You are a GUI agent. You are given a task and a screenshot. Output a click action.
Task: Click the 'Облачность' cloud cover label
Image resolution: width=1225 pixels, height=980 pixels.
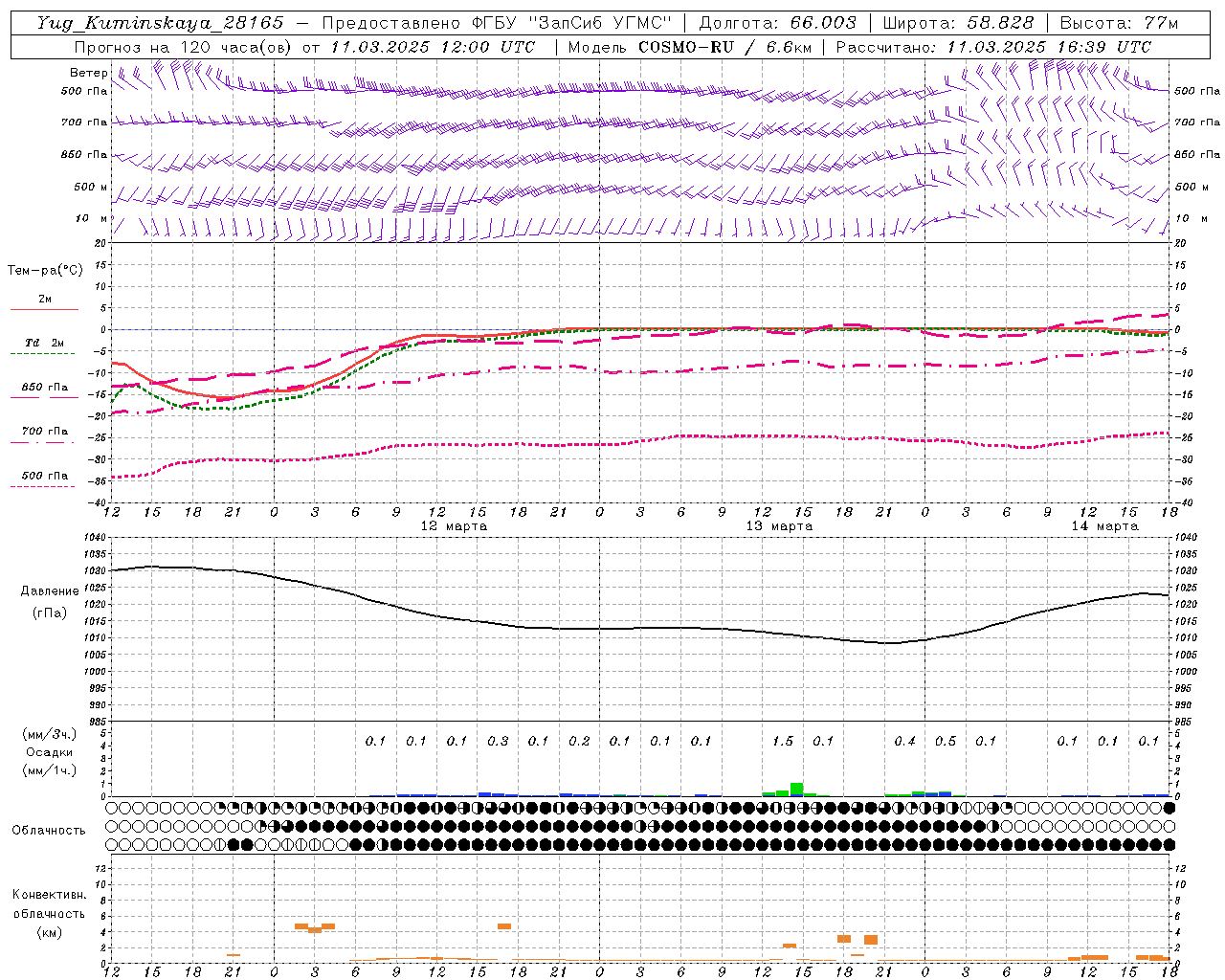coord(49,830)
